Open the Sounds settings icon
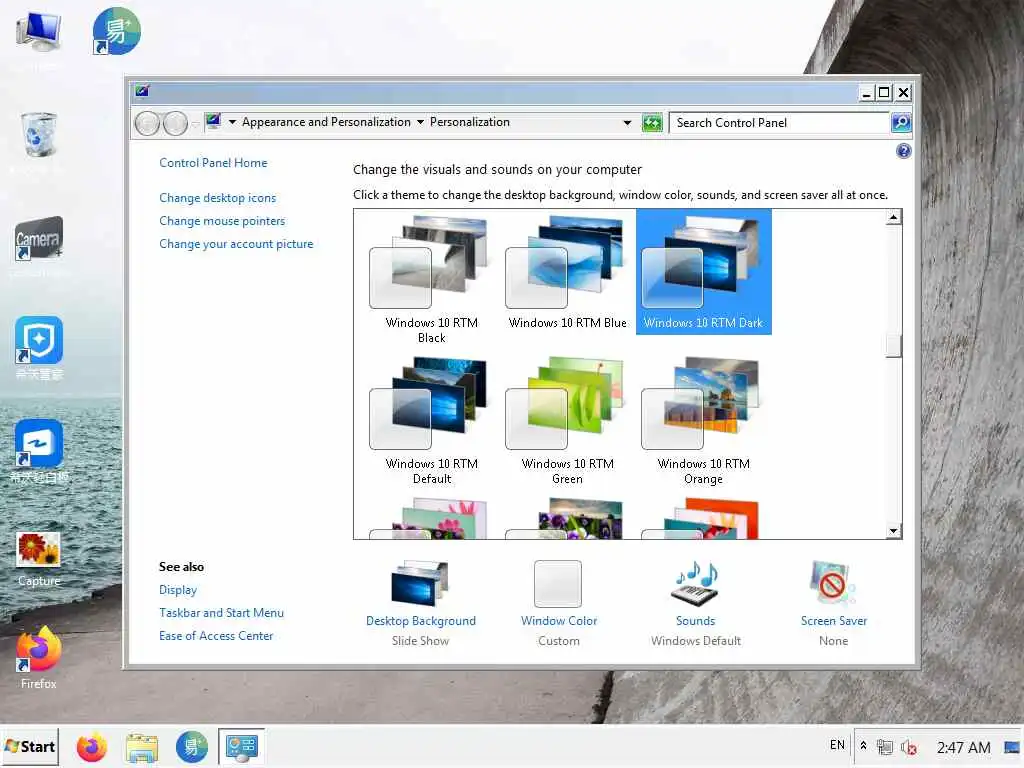1024x768 pixels. tap(696, 584)
